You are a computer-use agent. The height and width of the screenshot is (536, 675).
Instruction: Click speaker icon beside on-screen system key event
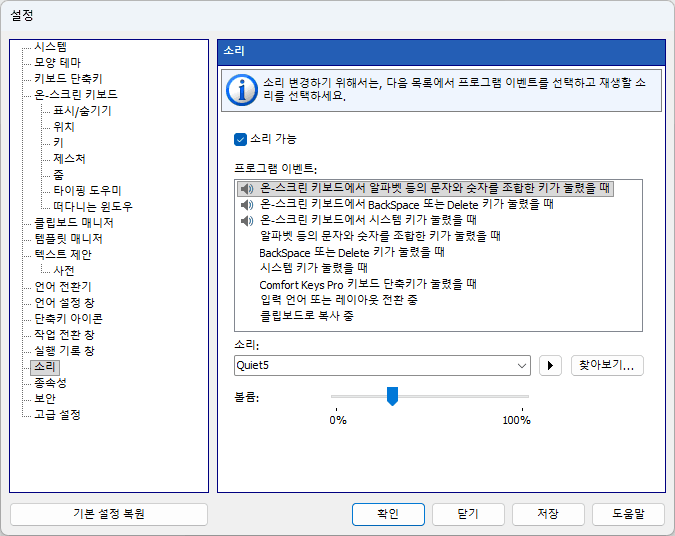pyautogui.click(x=247, y=221)
